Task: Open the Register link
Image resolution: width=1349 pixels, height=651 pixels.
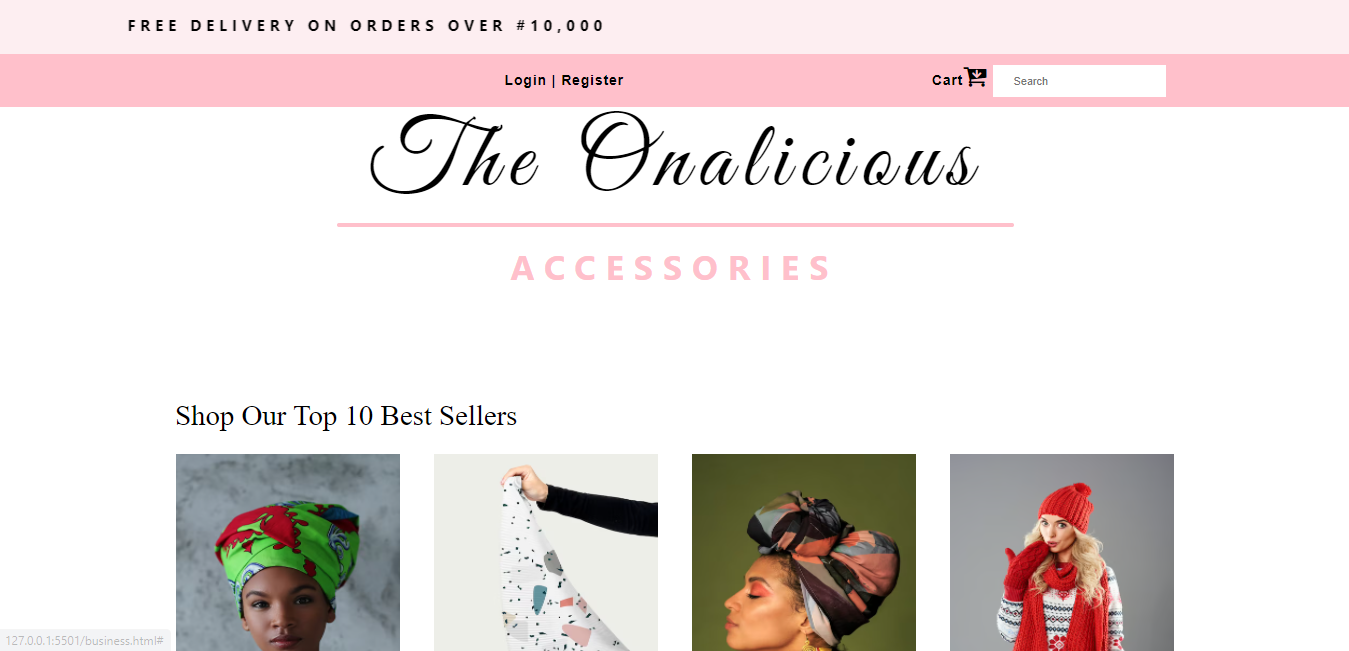Action: tap(592, 80)
